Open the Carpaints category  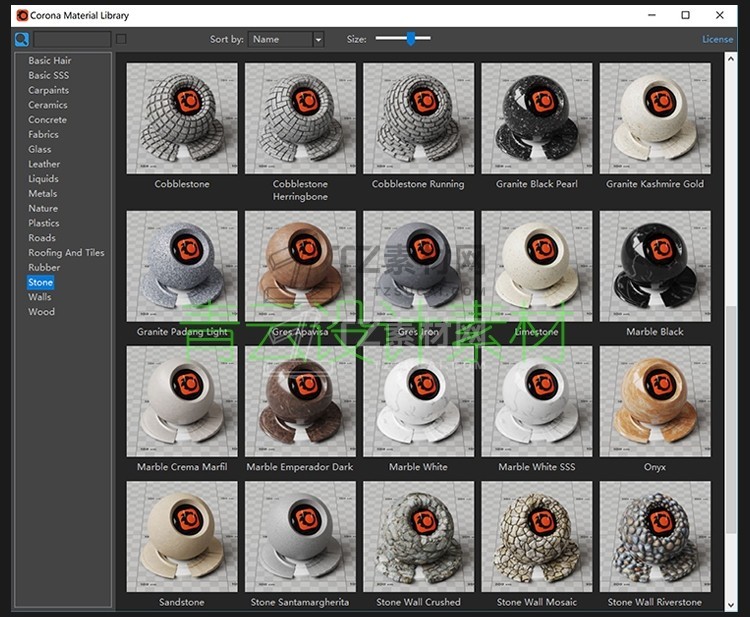pyautogui.click(x=48, y=90)
